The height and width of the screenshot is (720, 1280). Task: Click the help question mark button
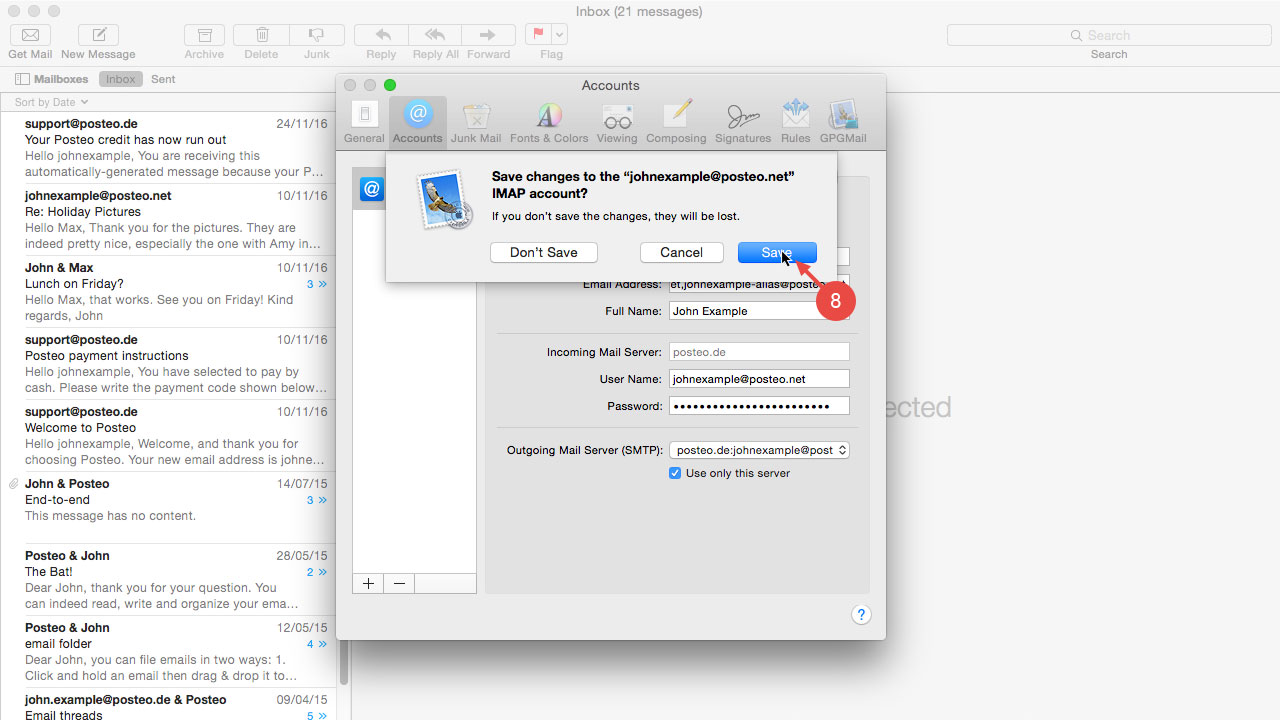tap(861, 614)
